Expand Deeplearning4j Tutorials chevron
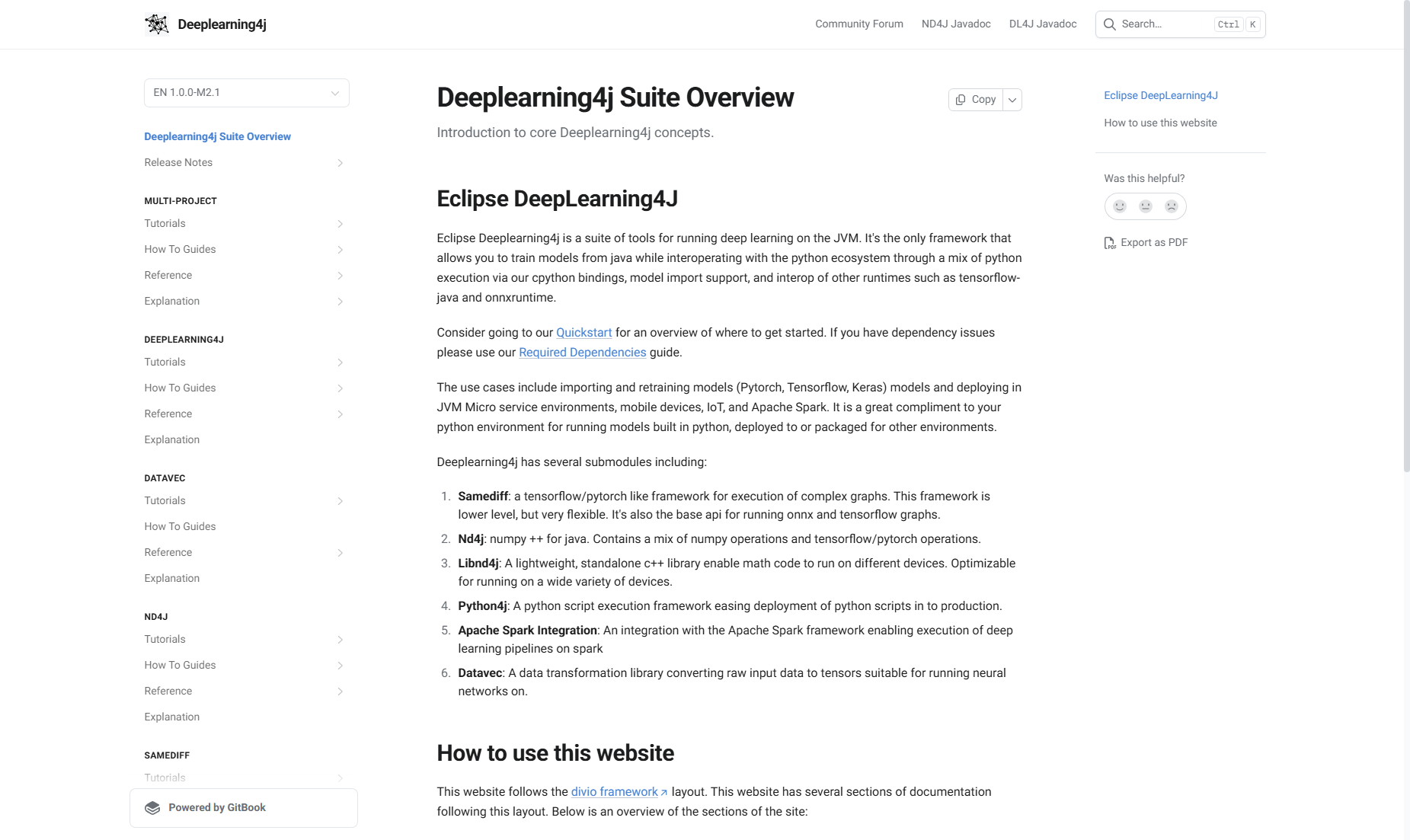This screenshot has width=1410, height=840. coord(340,363)
